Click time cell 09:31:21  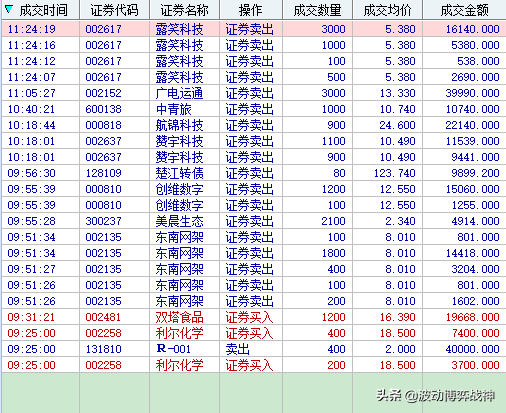pos(31,317)
